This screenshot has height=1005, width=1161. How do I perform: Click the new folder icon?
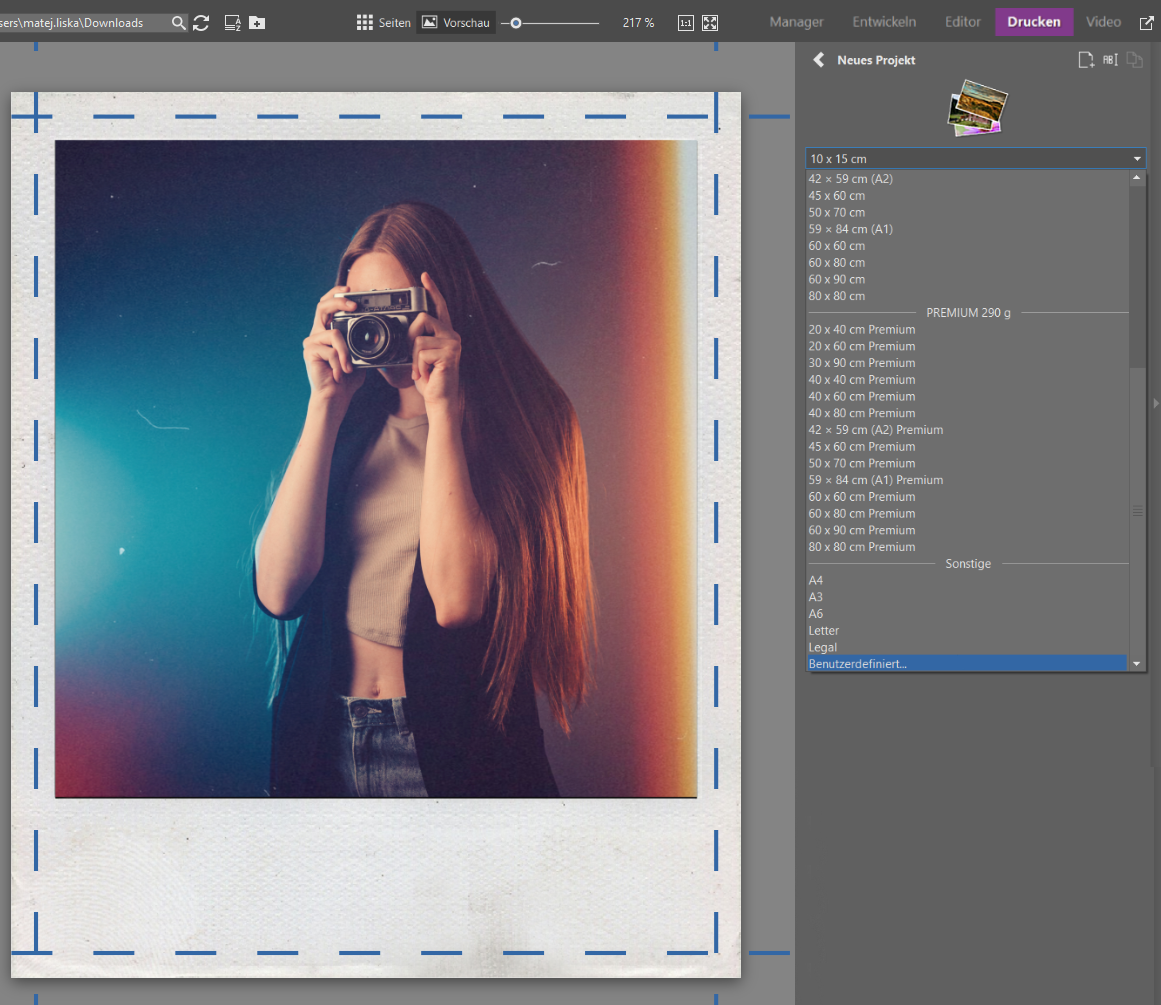pos(257,22)
